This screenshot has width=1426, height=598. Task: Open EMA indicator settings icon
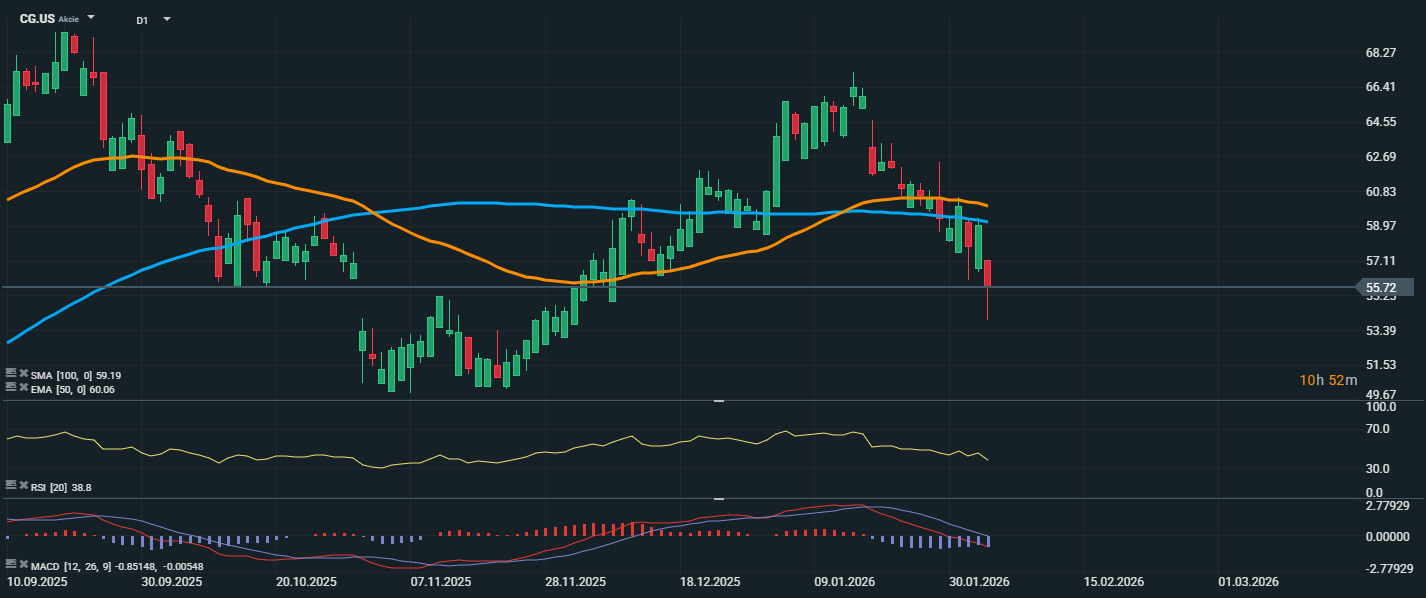(x=11, y=388)
